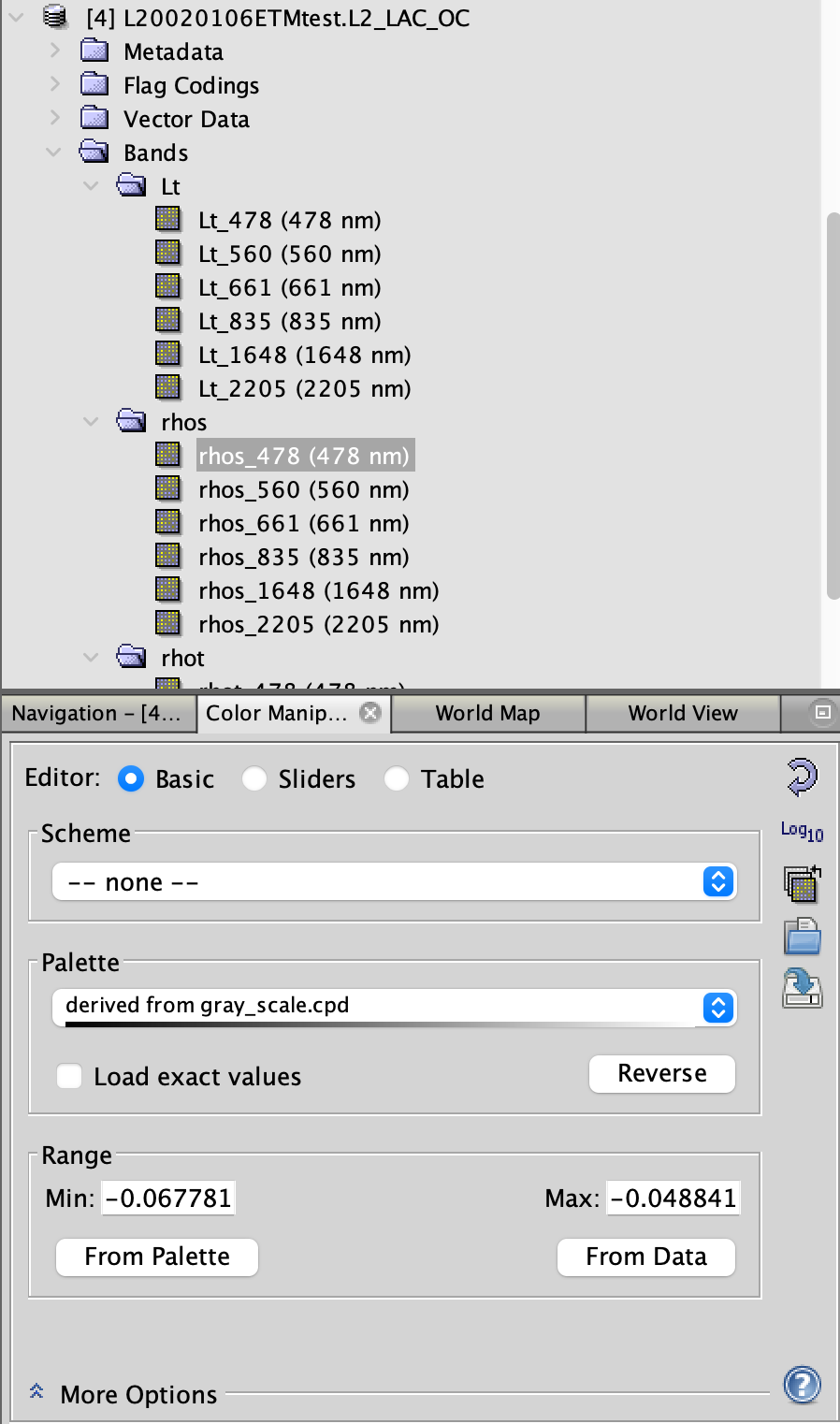
Task: Select the Sliders editor radio button
Action: click(253, 778)
